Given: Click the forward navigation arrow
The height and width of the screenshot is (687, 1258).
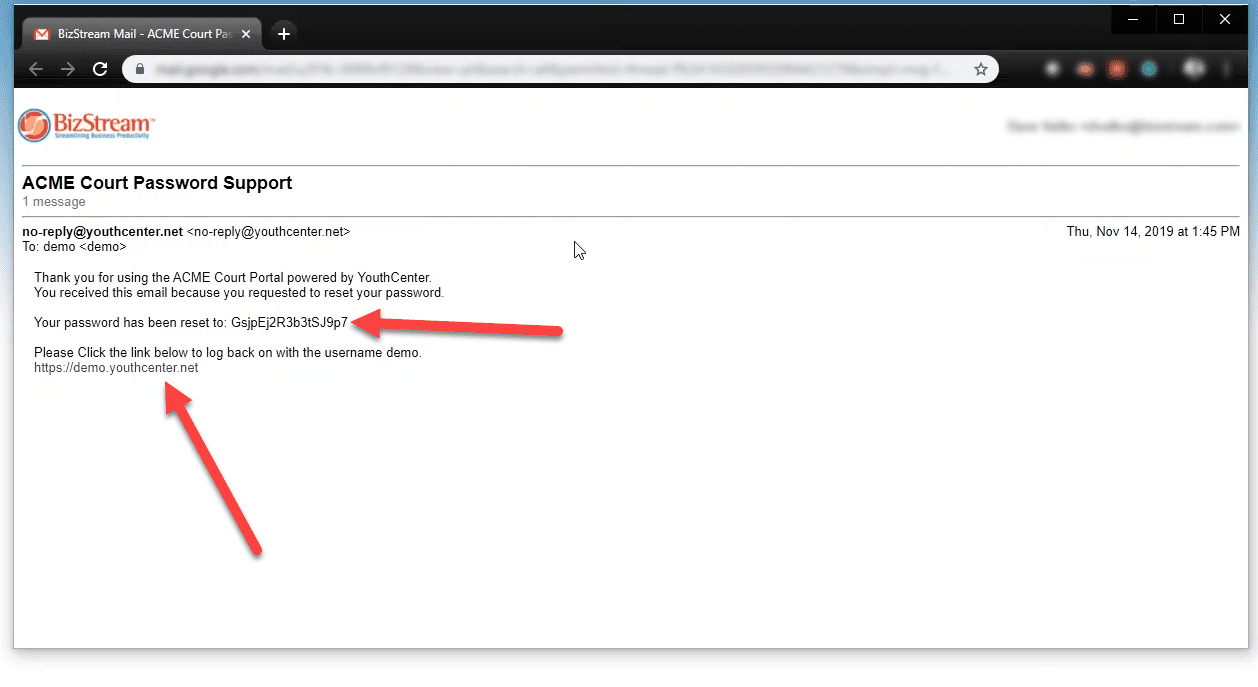Looking at the screenshot, I should (x=68, y=69).
